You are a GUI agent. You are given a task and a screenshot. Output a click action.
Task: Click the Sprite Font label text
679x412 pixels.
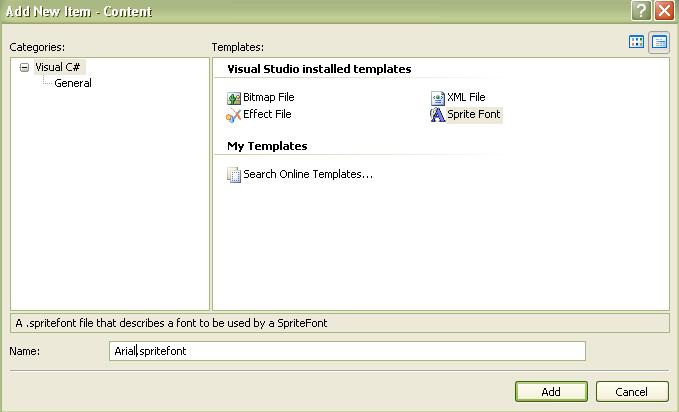(x=474, y=114)
